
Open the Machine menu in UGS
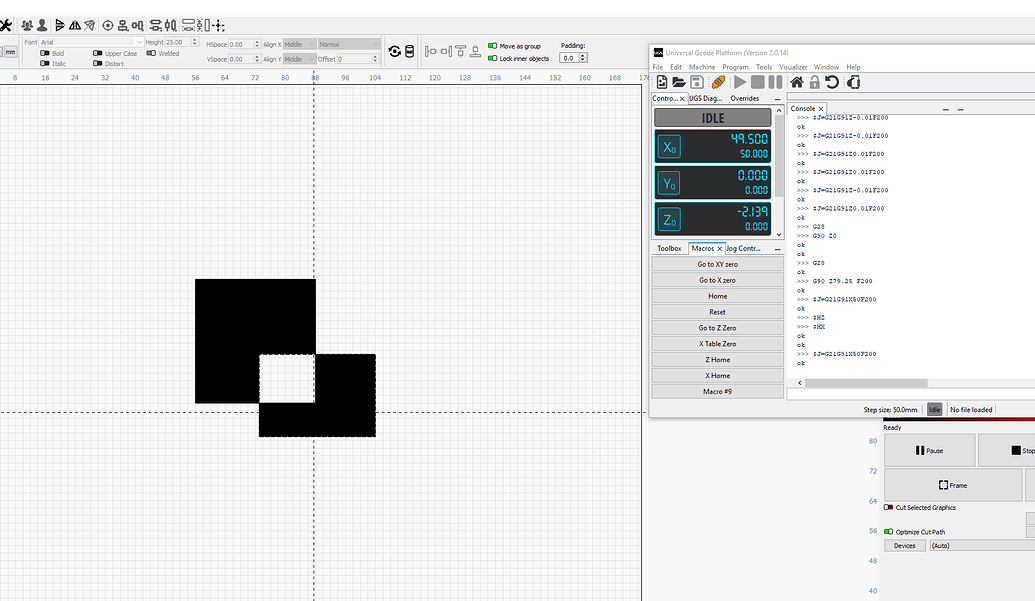pos(700,66)
